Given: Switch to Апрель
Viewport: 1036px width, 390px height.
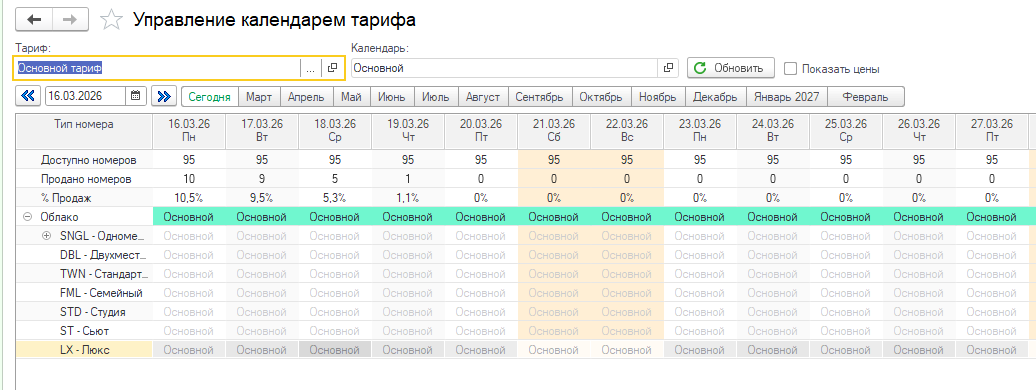Looking at the screenshot, I should click(x=307, y=97).
